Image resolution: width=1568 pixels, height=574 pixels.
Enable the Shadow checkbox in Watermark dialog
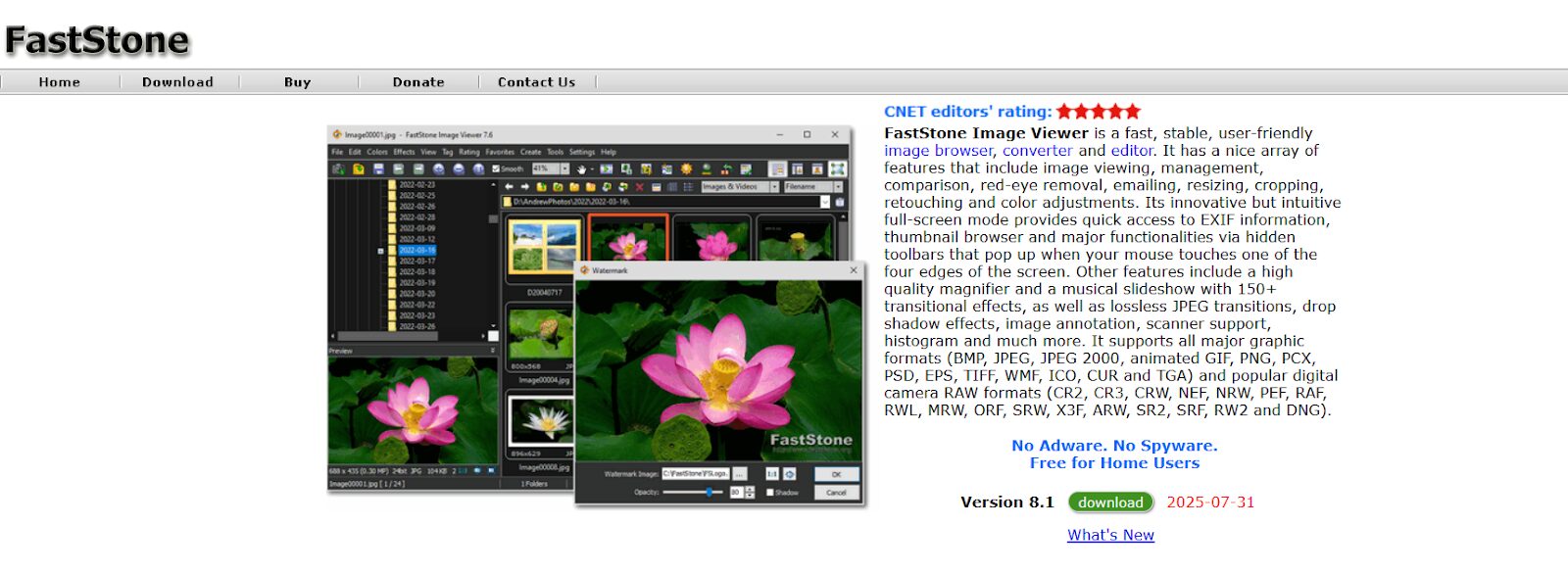pos(770,493)
